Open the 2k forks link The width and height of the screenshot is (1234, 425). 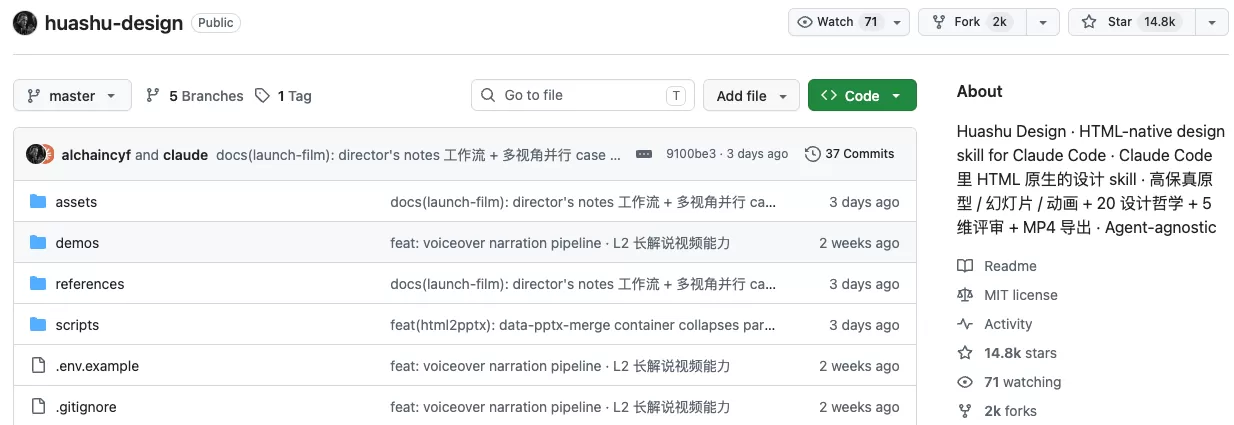1010,411
